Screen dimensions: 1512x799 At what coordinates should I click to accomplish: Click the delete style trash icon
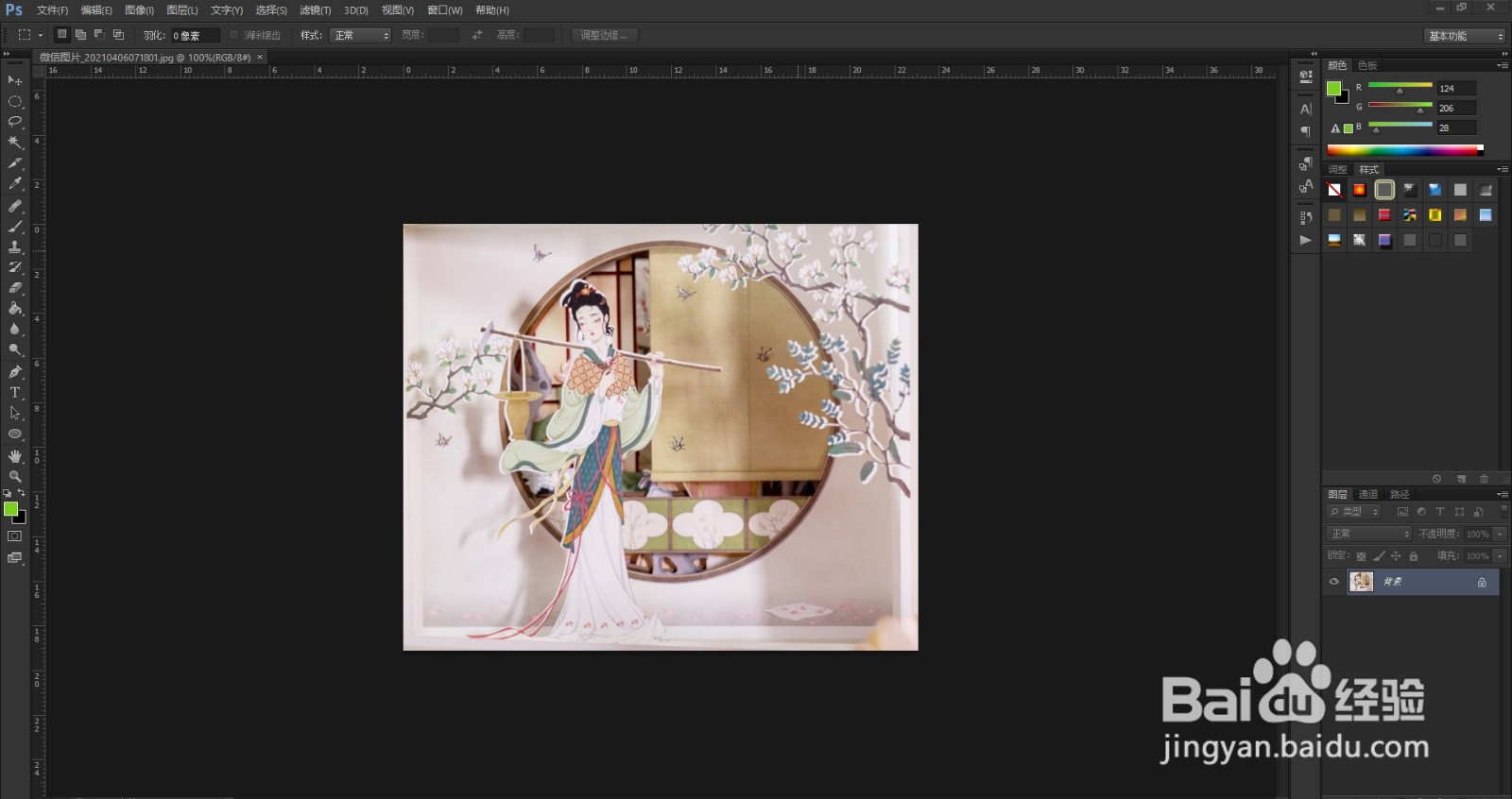coord(1484,479)
